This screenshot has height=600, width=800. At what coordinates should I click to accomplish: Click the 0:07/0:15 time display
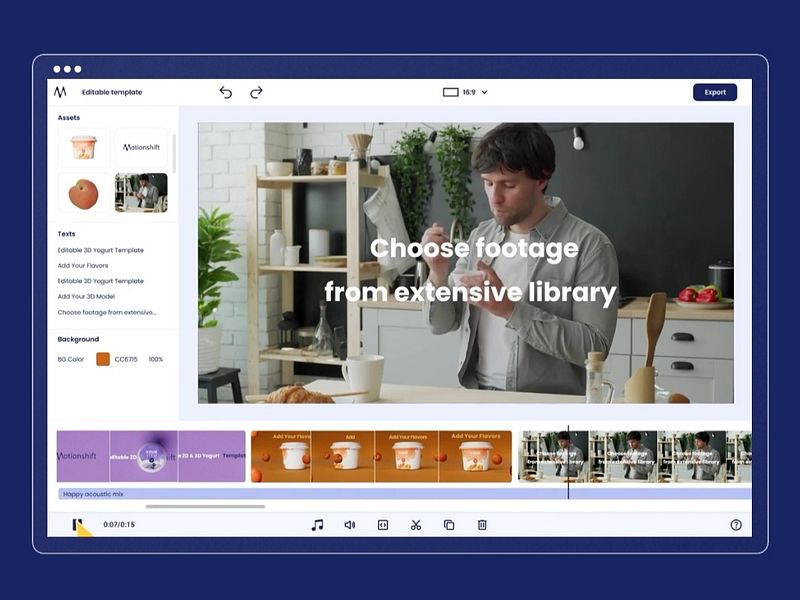tap(119, 524)
